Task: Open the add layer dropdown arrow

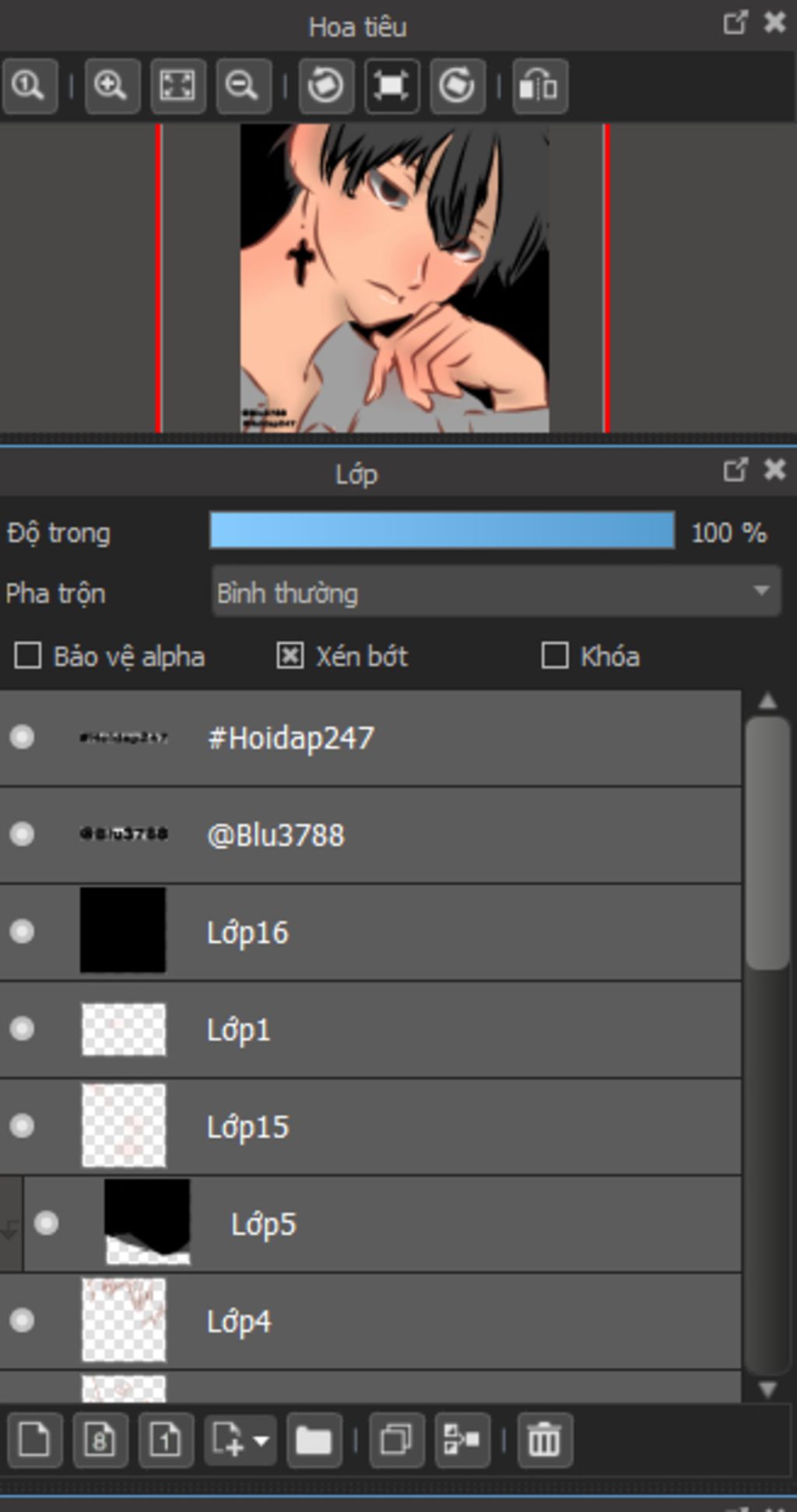Action: [x=262, y=1440]
